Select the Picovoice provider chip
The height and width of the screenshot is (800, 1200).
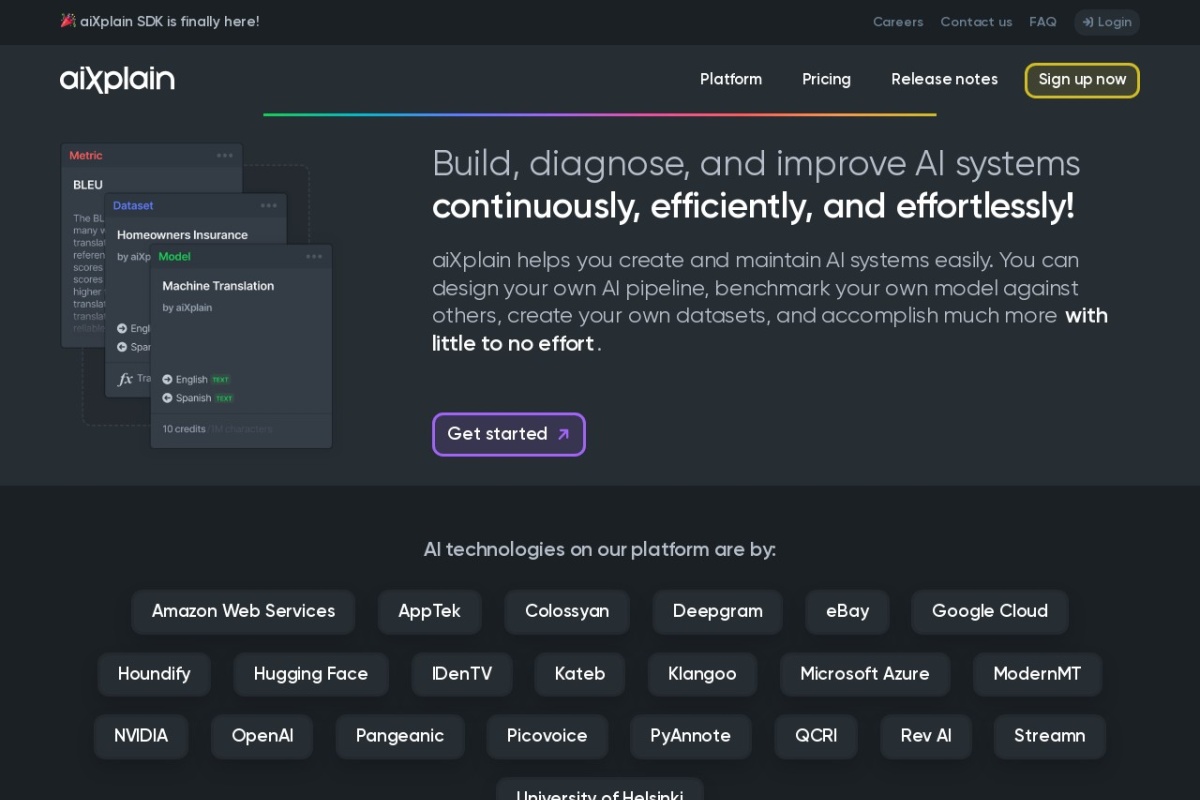pos(547,736)
